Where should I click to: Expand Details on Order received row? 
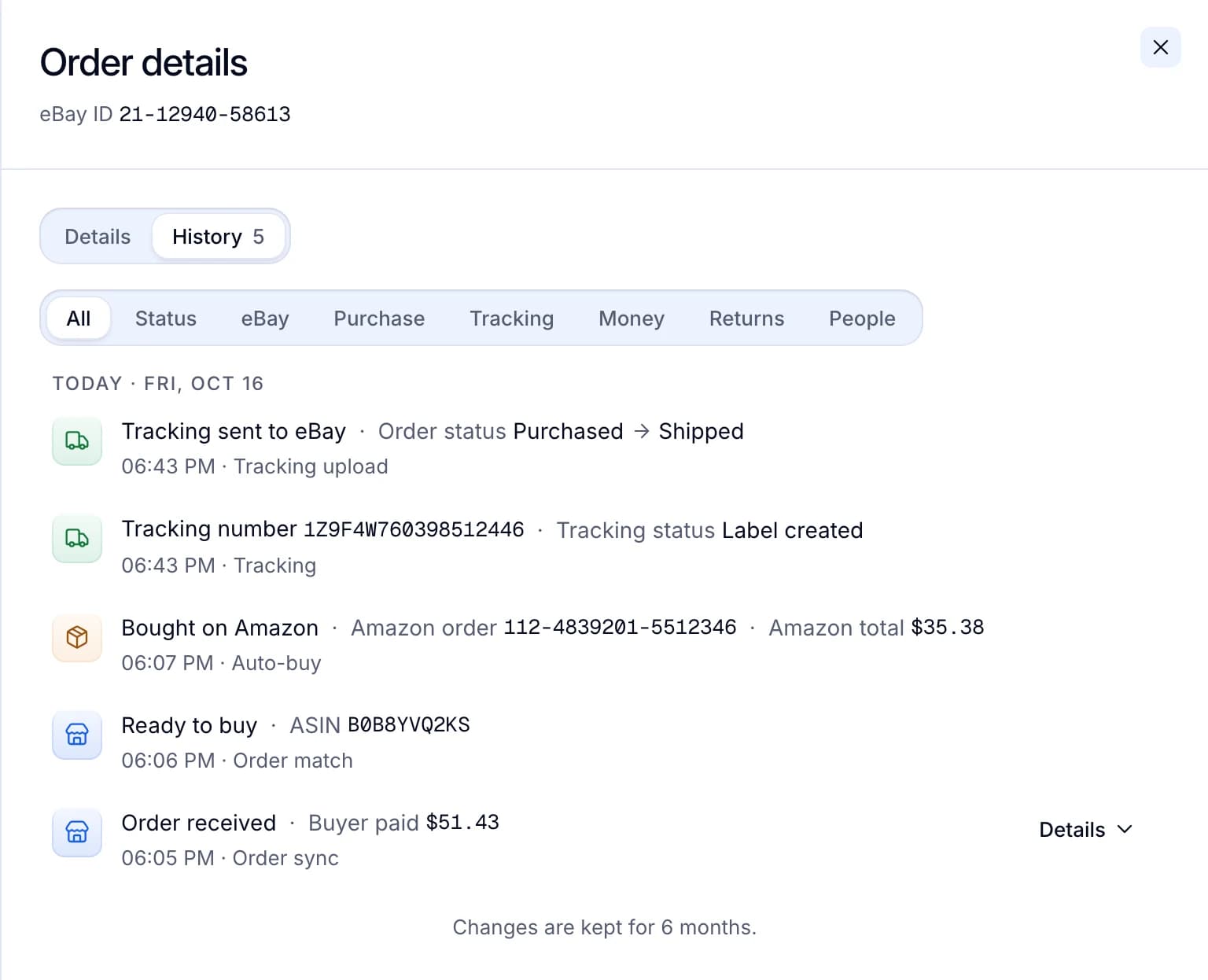point(1085,830)
